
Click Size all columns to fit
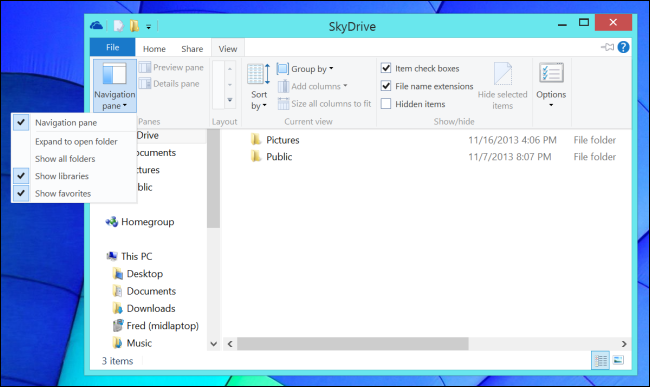(325, 104)
